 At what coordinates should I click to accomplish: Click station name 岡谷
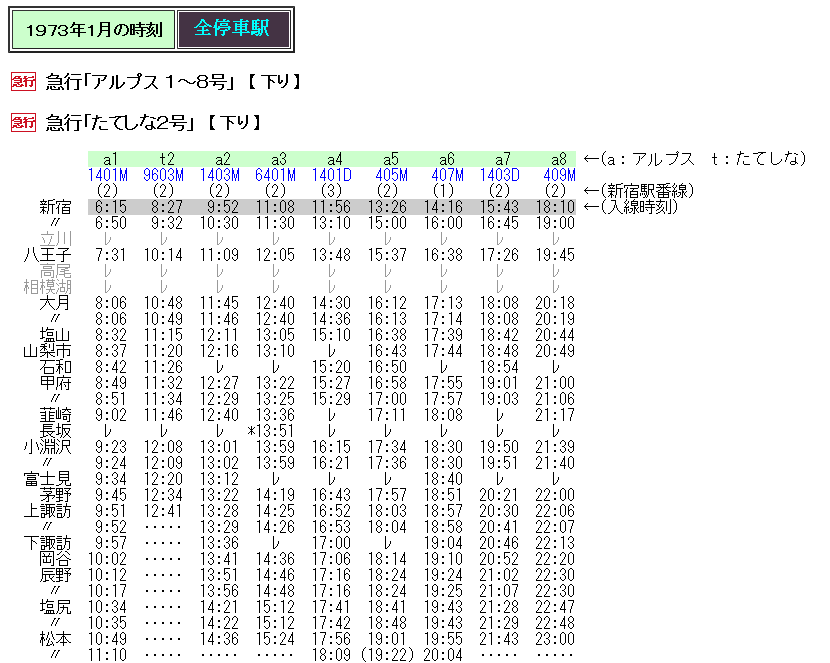coord(55,559)
